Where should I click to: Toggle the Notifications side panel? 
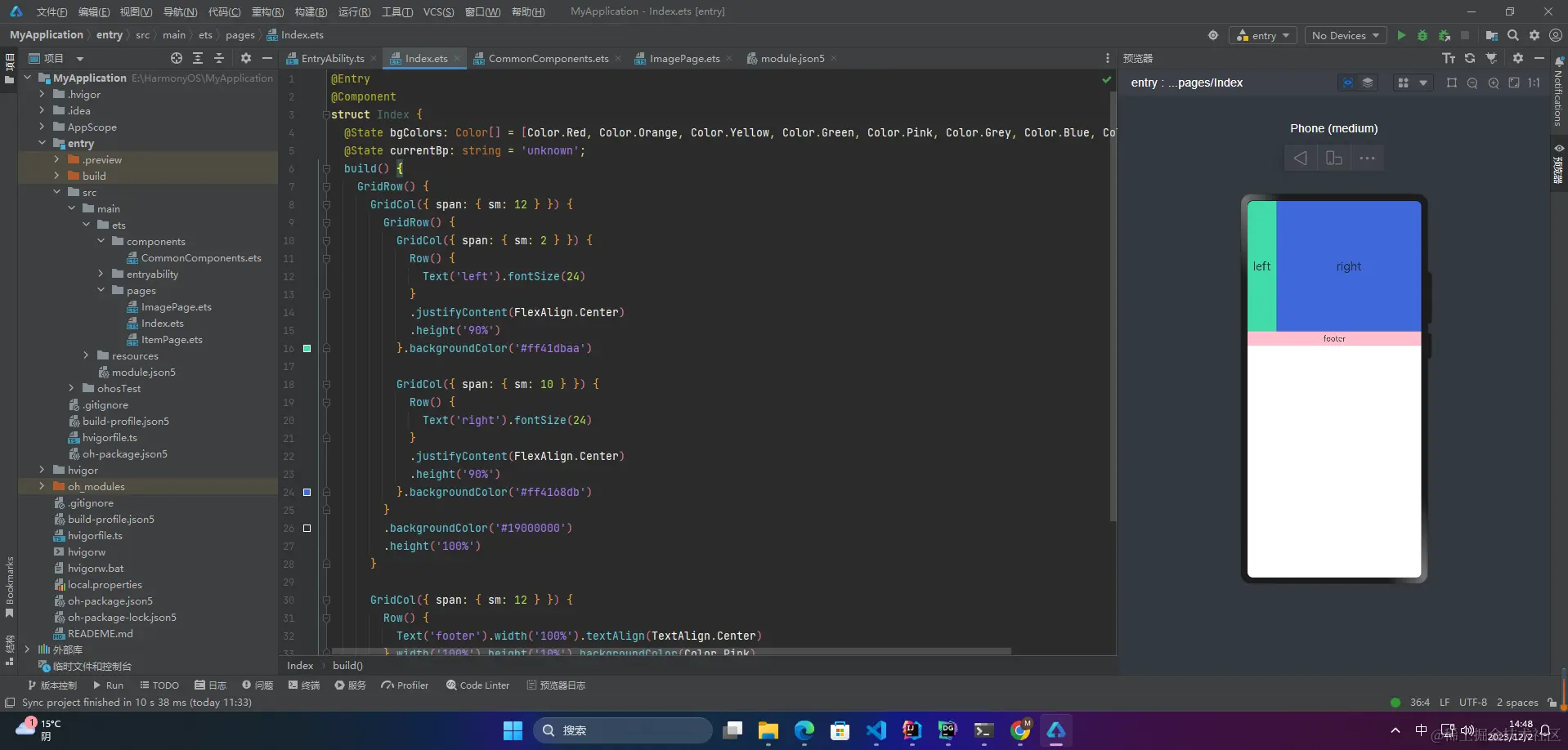[1559, 92]
